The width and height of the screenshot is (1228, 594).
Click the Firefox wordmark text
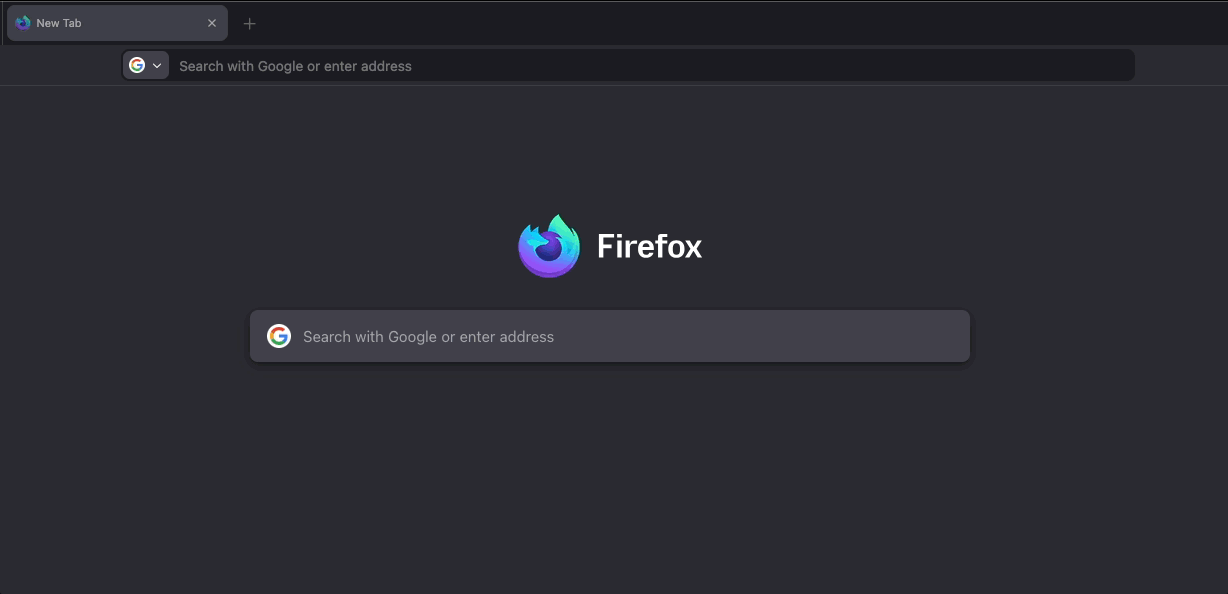tap(649, 246)
